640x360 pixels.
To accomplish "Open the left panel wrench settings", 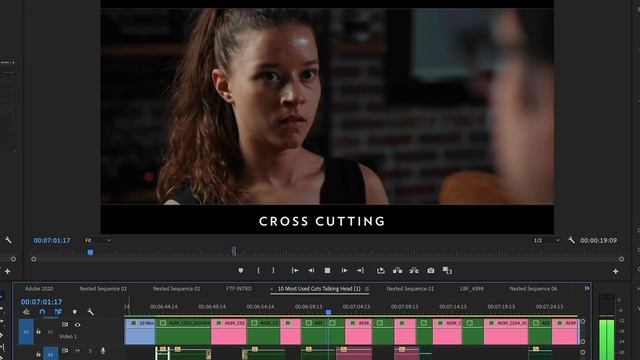I will [x=8, y=240].
